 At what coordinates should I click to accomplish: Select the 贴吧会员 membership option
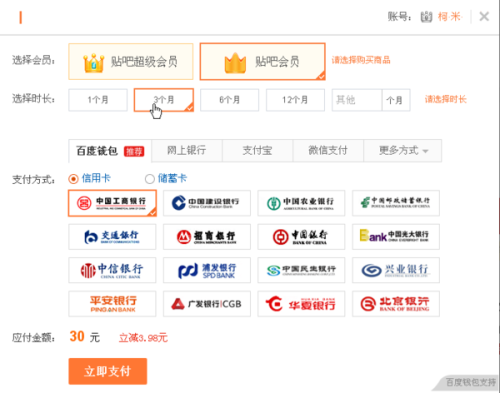[x=263, y=62]
